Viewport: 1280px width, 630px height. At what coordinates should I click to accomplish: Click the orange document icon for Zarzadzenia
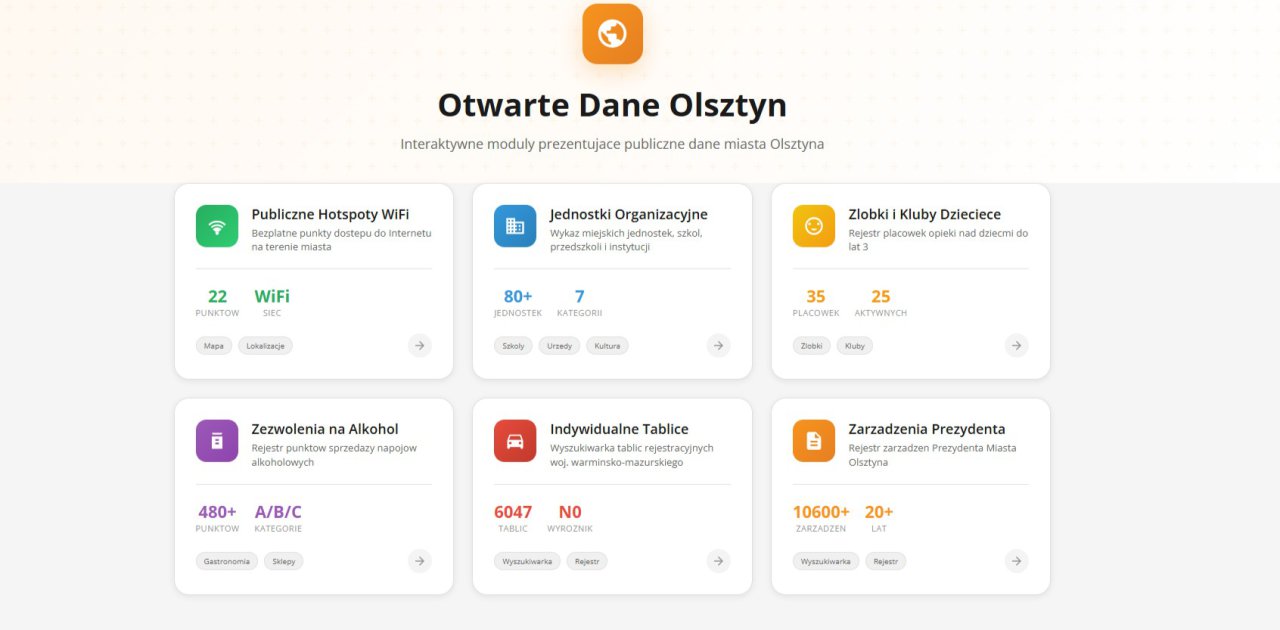[x=813, y=441]
